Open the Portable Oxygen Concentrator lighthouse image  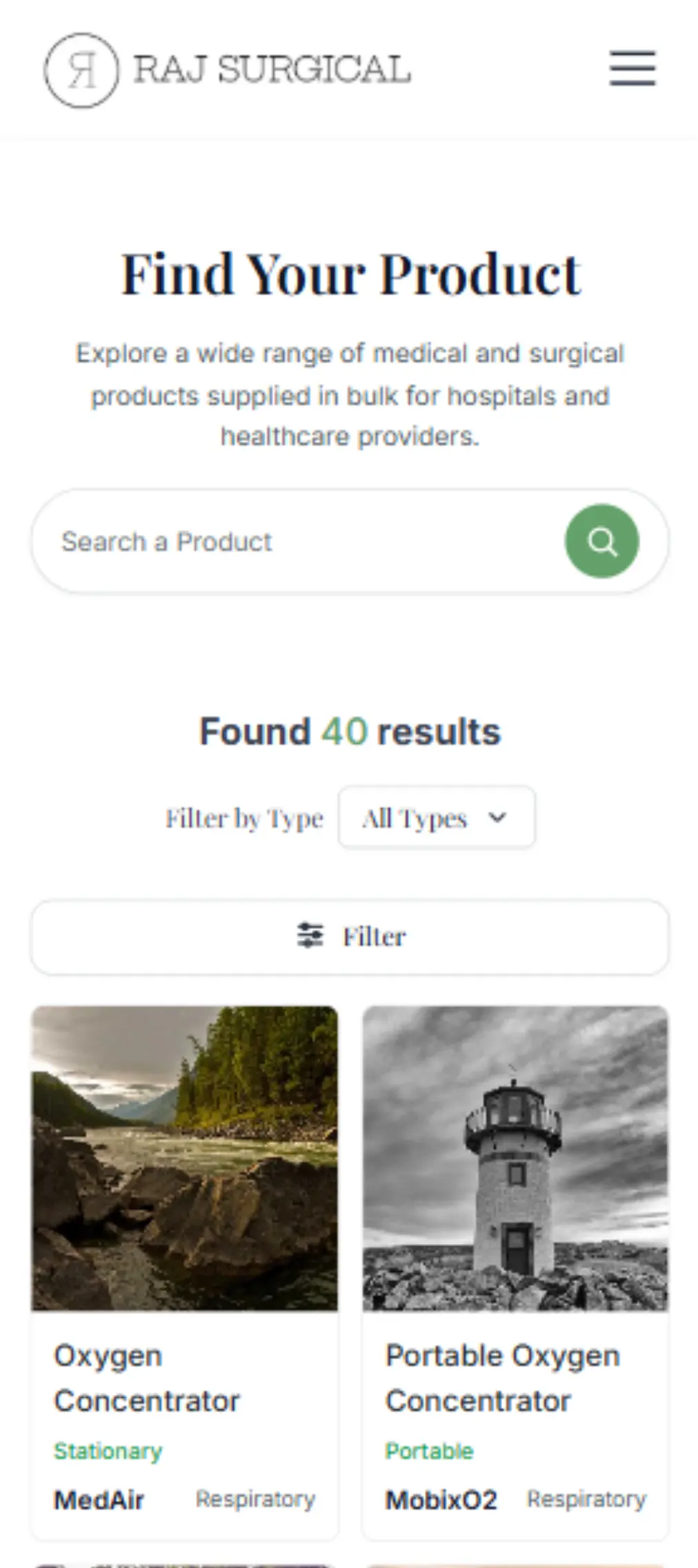pos(515,1158)
